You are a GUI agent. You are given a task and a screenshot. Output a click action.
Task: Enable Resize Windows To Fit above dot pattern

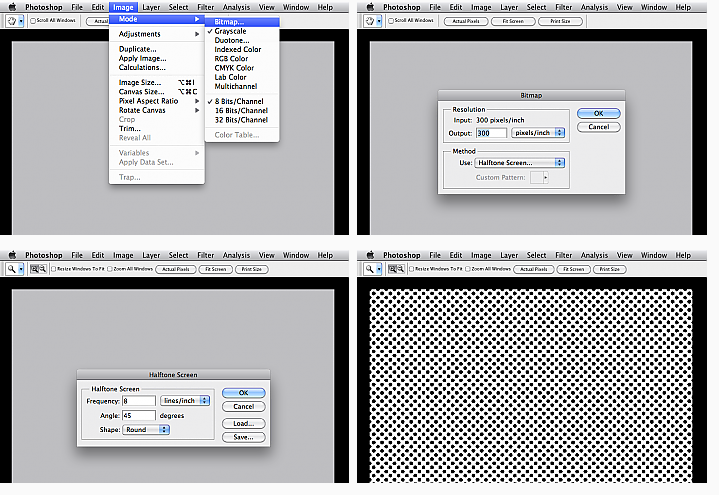pos(412,269)
